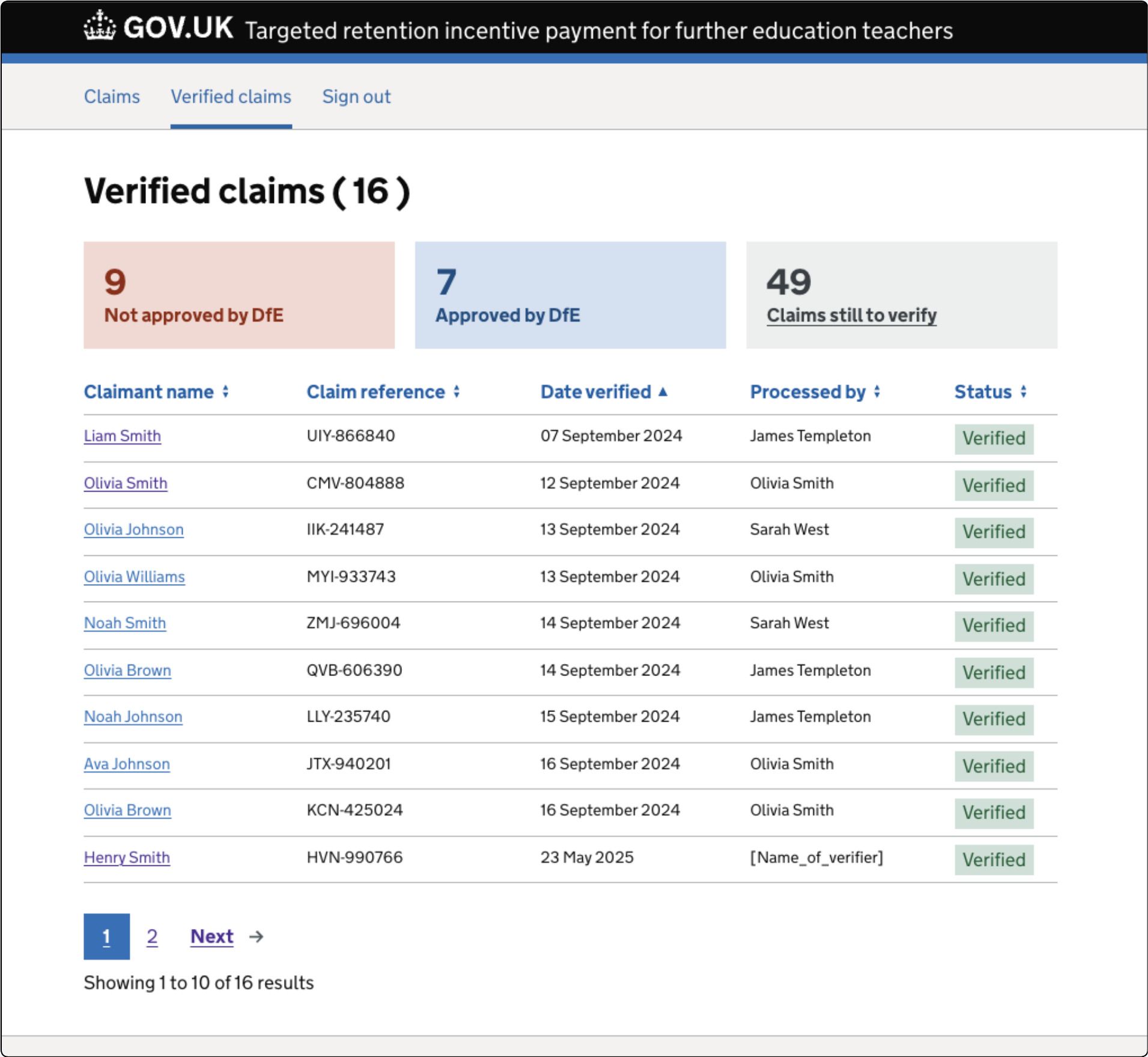This screenshot has height=1057, width=1148.
Task: Switch to the Claims tab
Action: pos(112,96)
